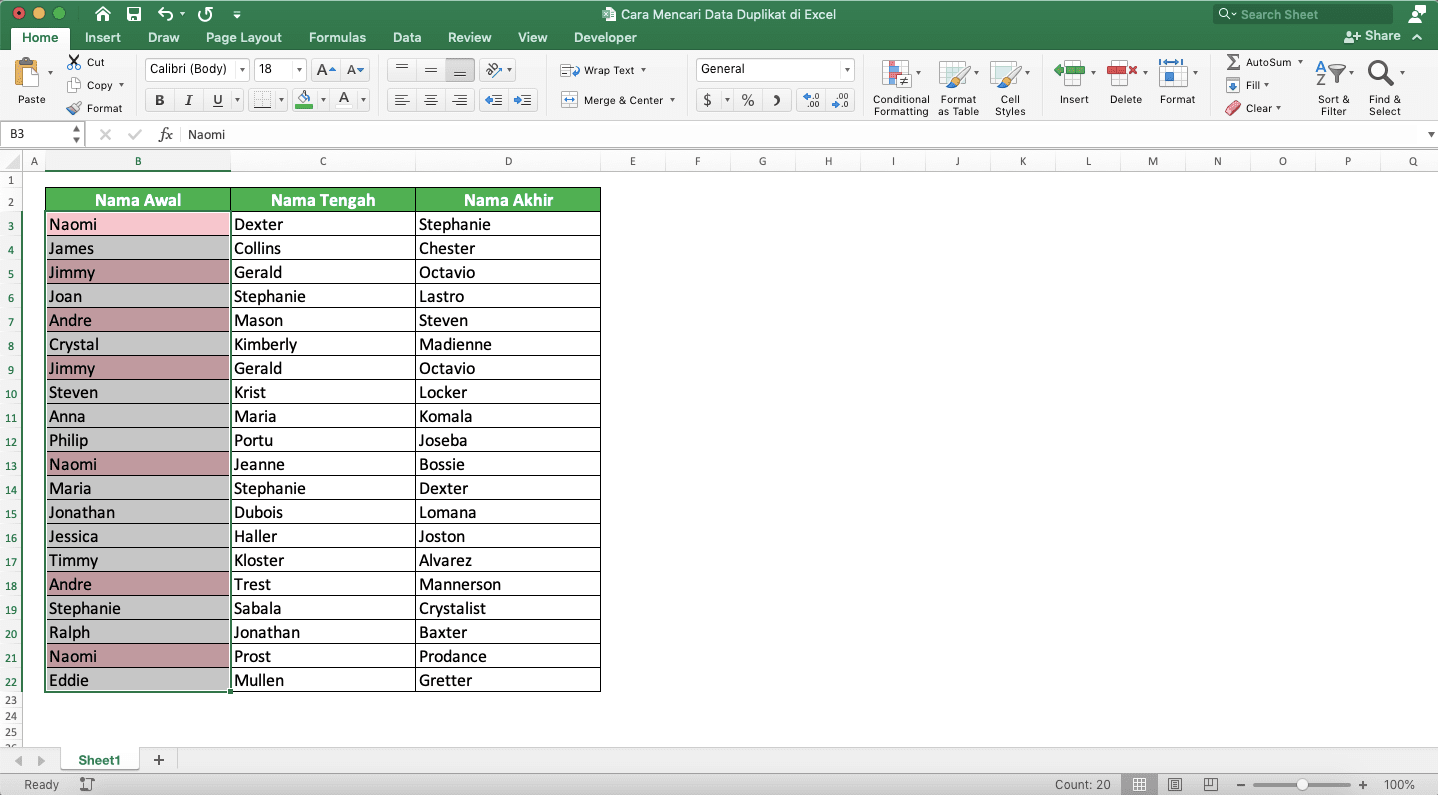Toggle middle vertical alignment

click(x=431, y=70)
